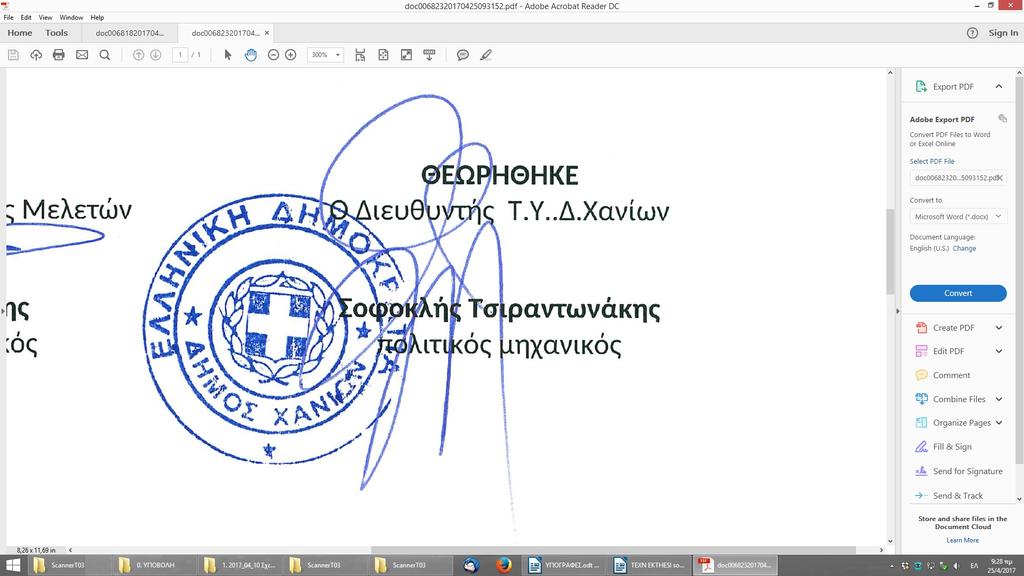Click the fit width scrolling icon
The image size is (1024, 576).
click(x=360, y=55)
